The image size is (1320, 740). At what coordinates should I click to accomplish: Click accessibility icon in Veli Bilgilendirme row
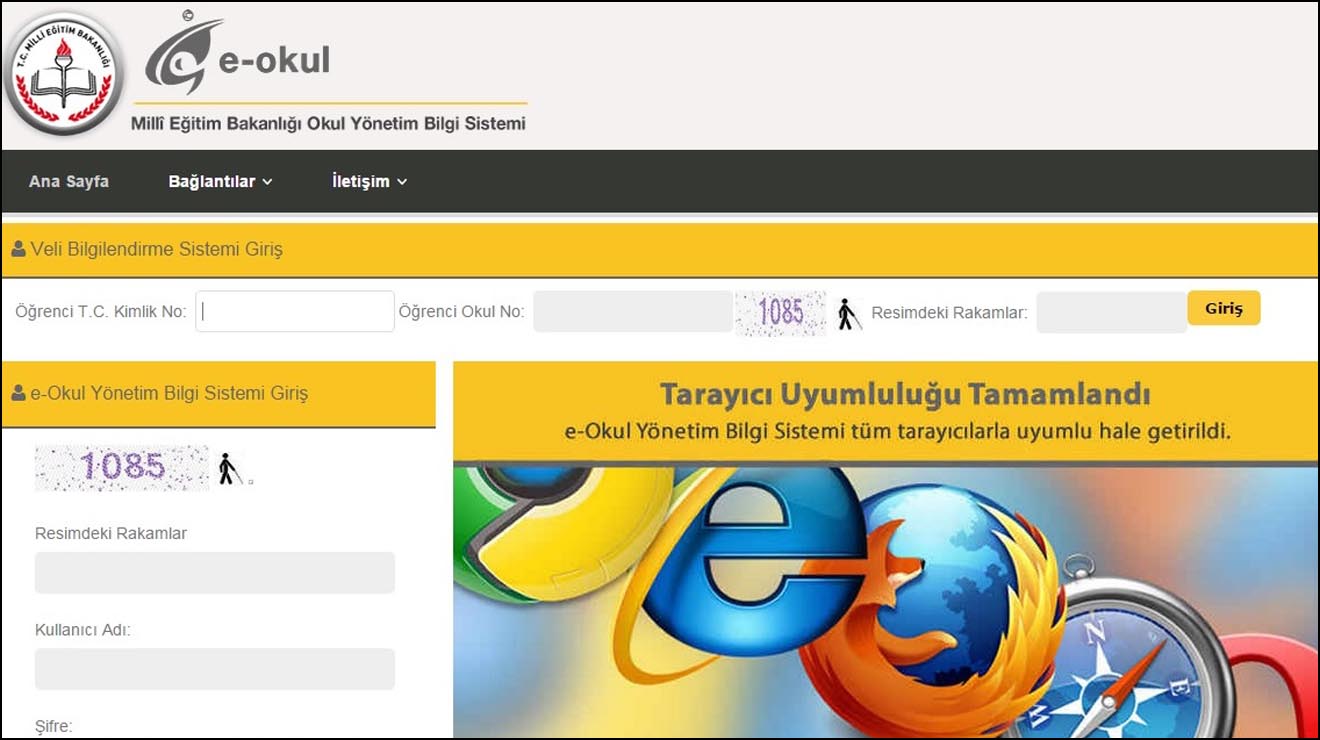848,314
